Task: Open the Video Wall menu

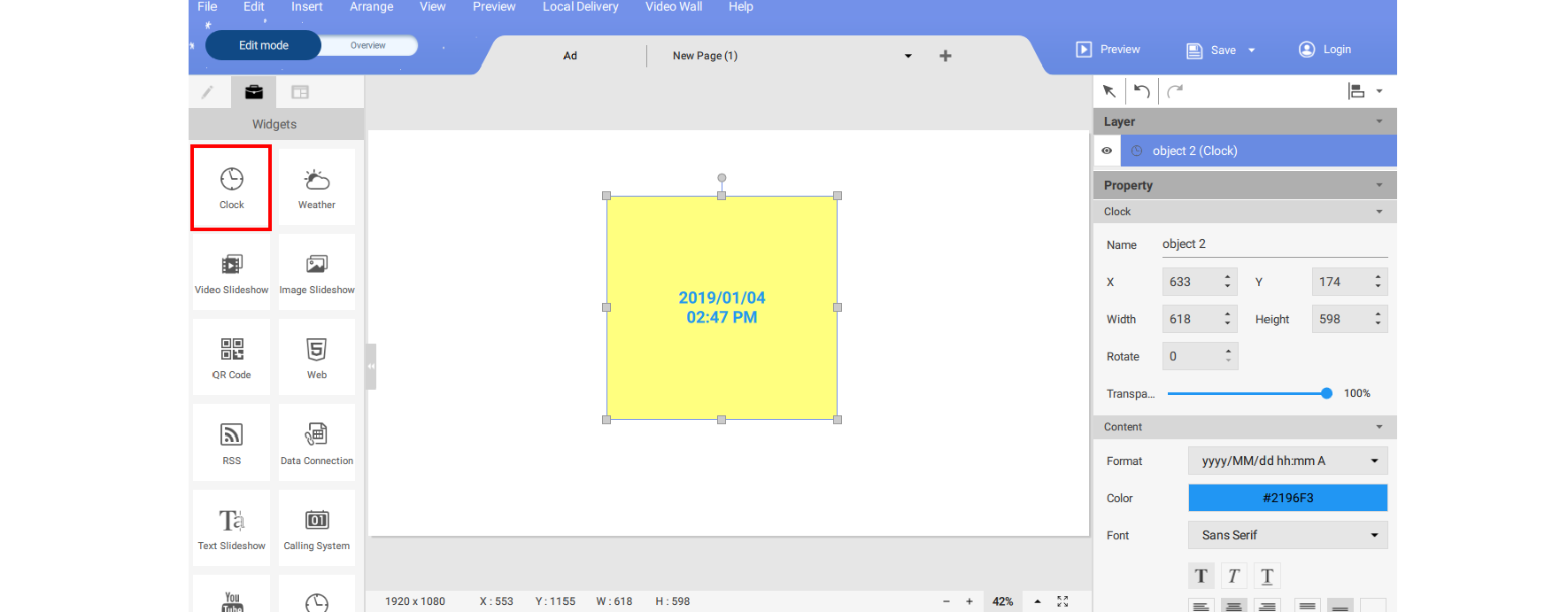Action: pyautogui.click(x=673, y=7)
